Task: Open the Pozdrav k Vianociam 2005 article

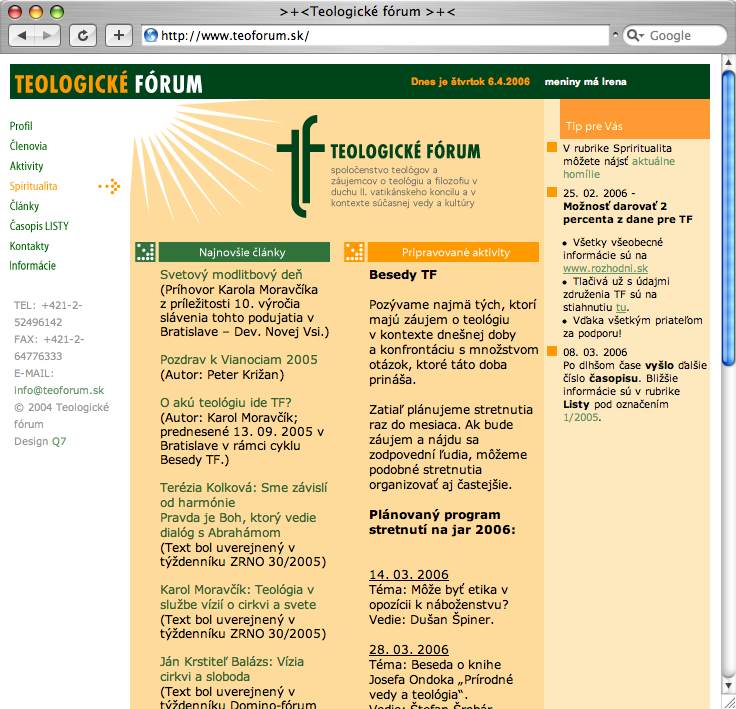Action: [239, 360]
